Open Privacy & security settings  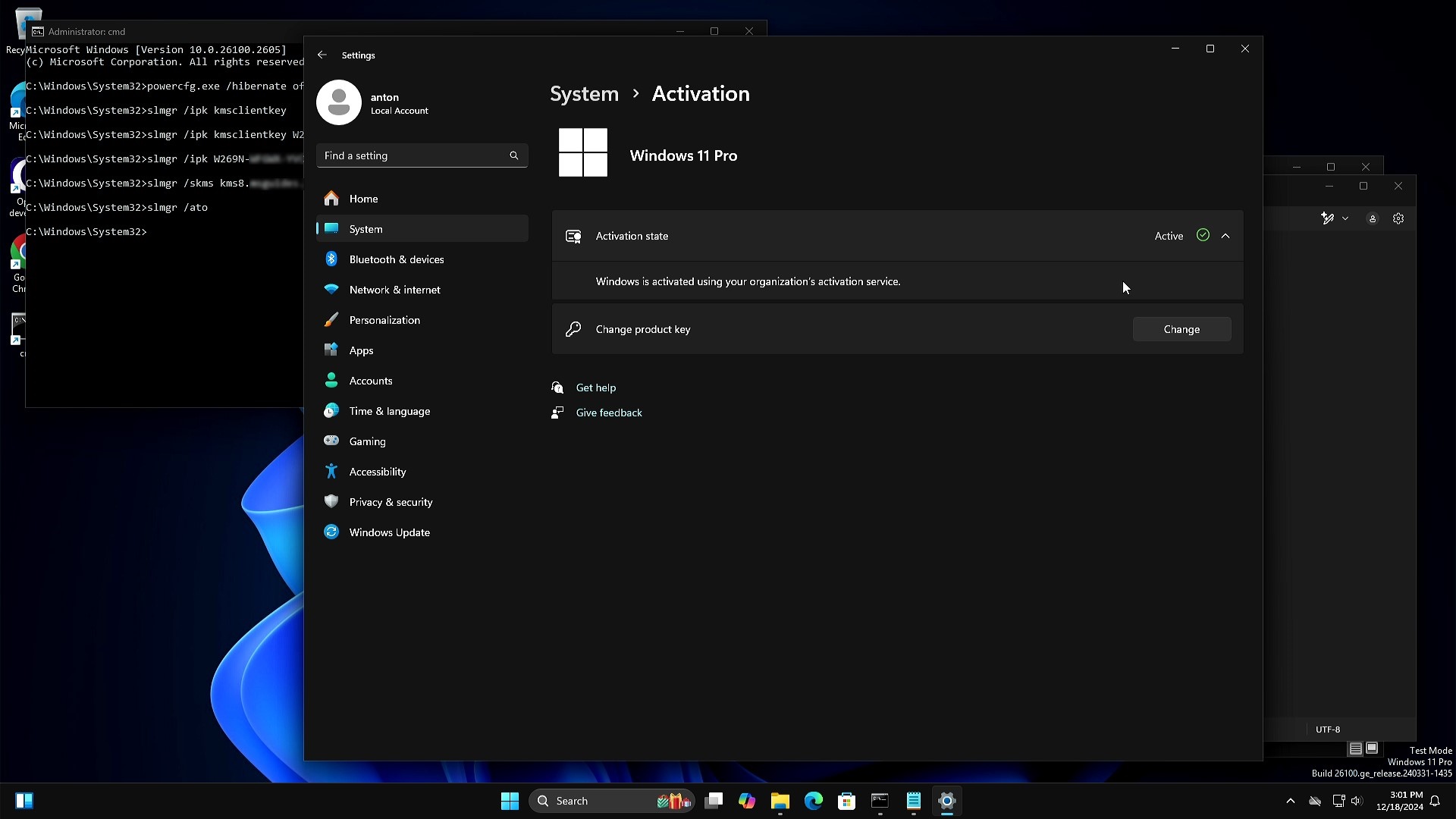click(x=391, y=502)
